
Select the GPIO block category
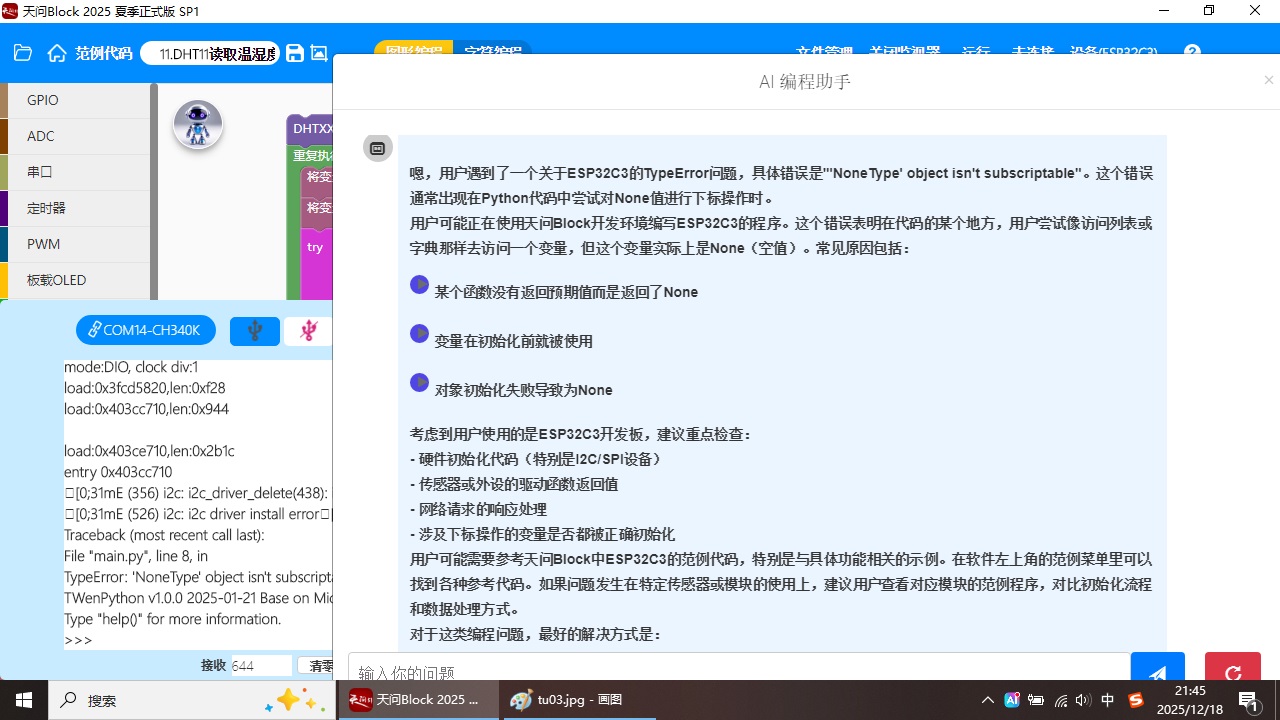79,100
